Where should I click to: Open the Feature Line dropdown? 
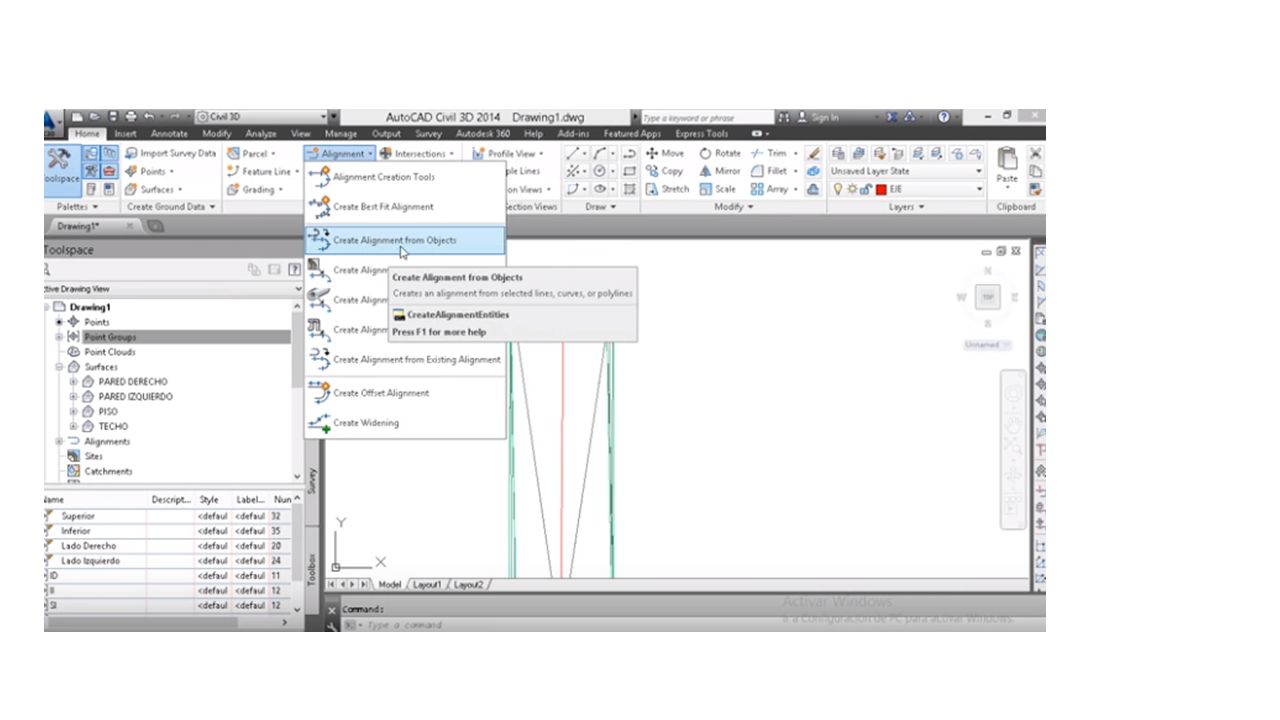[263, 171]
